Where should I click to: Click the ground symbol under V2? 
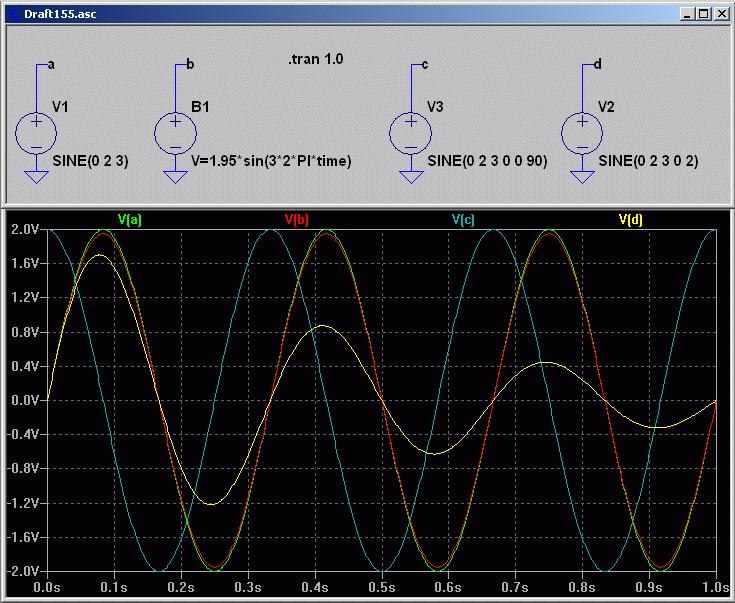(x=582, y=177)
